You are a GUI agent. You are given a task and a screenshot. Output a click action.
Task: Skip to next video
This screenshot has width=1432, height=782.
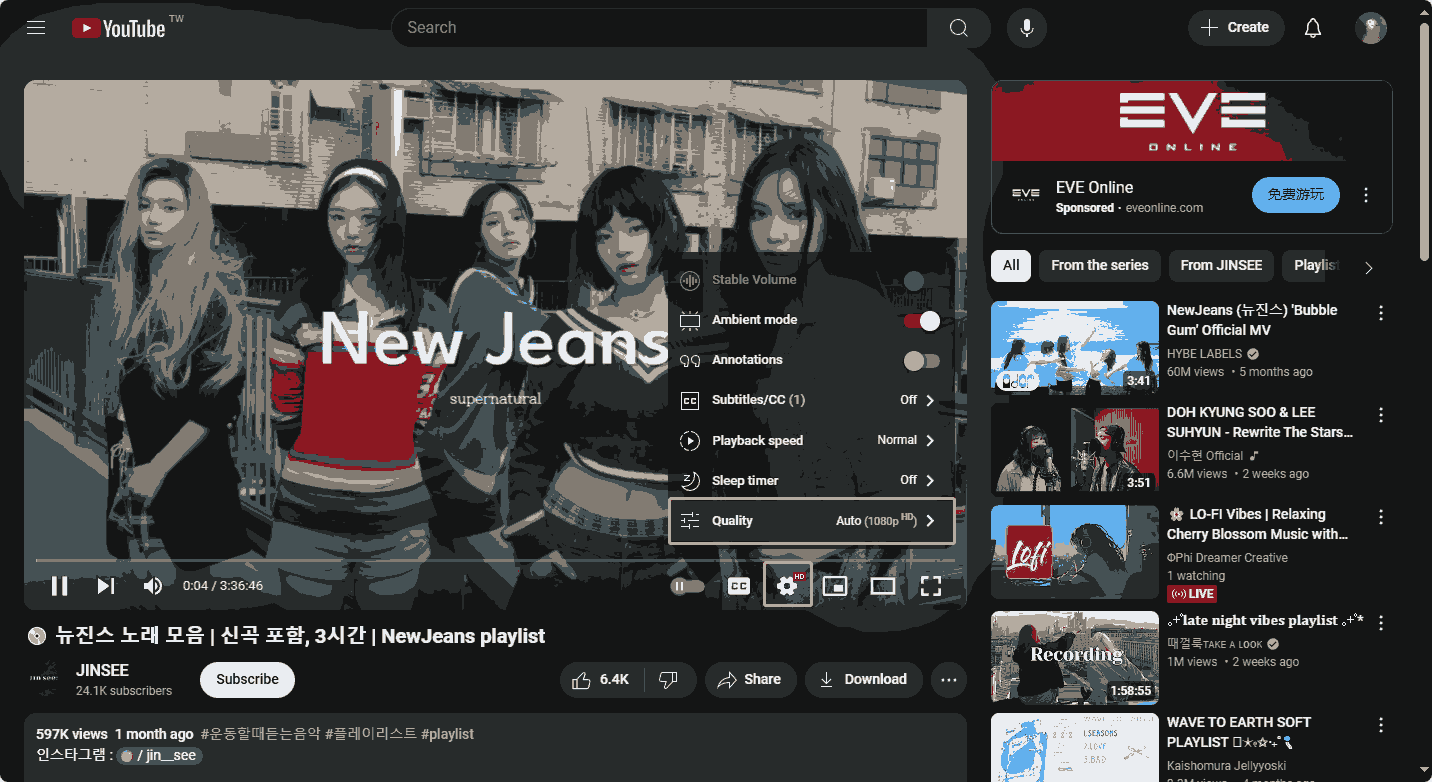coord(106,586)
